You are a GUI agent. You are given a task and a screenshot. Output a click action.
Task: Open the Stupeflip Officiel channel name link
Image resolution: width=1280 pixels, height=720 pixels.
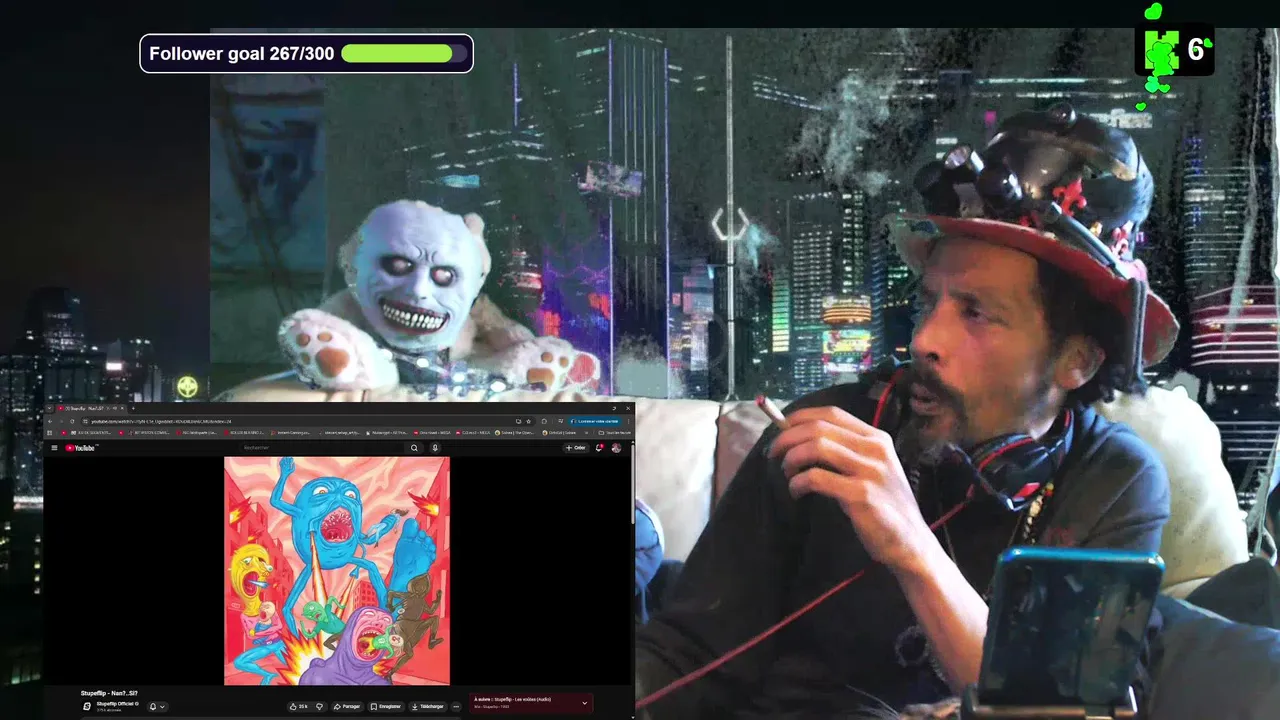[x=116, y=703]
